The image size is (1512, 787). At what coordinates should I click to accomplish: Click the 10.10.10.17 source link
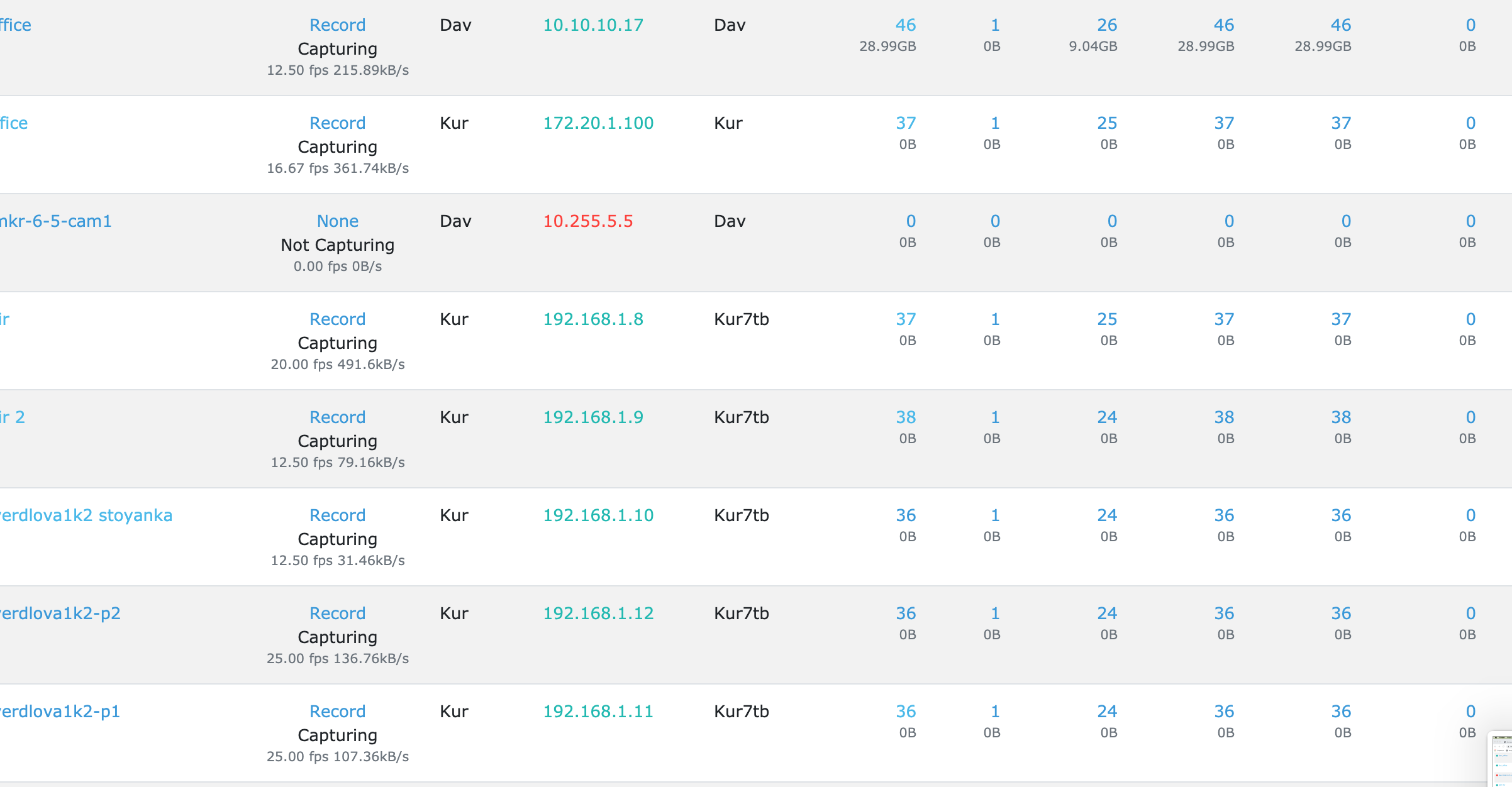pyautogui.click(x=592, y=25)
